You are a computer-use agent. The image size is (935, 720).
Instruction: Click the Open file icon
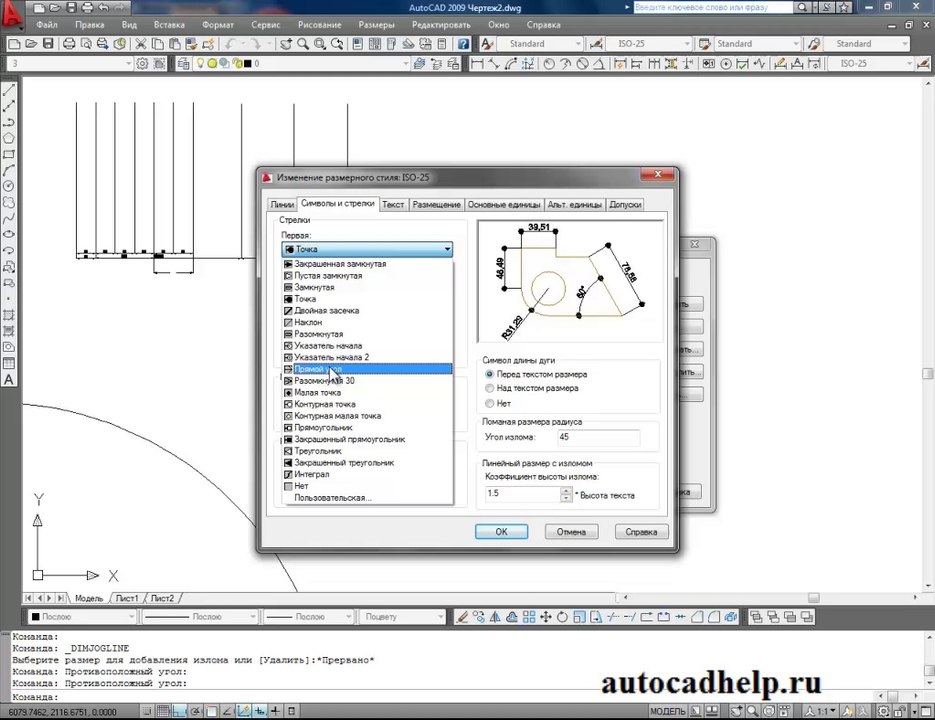tap(31, 44)
